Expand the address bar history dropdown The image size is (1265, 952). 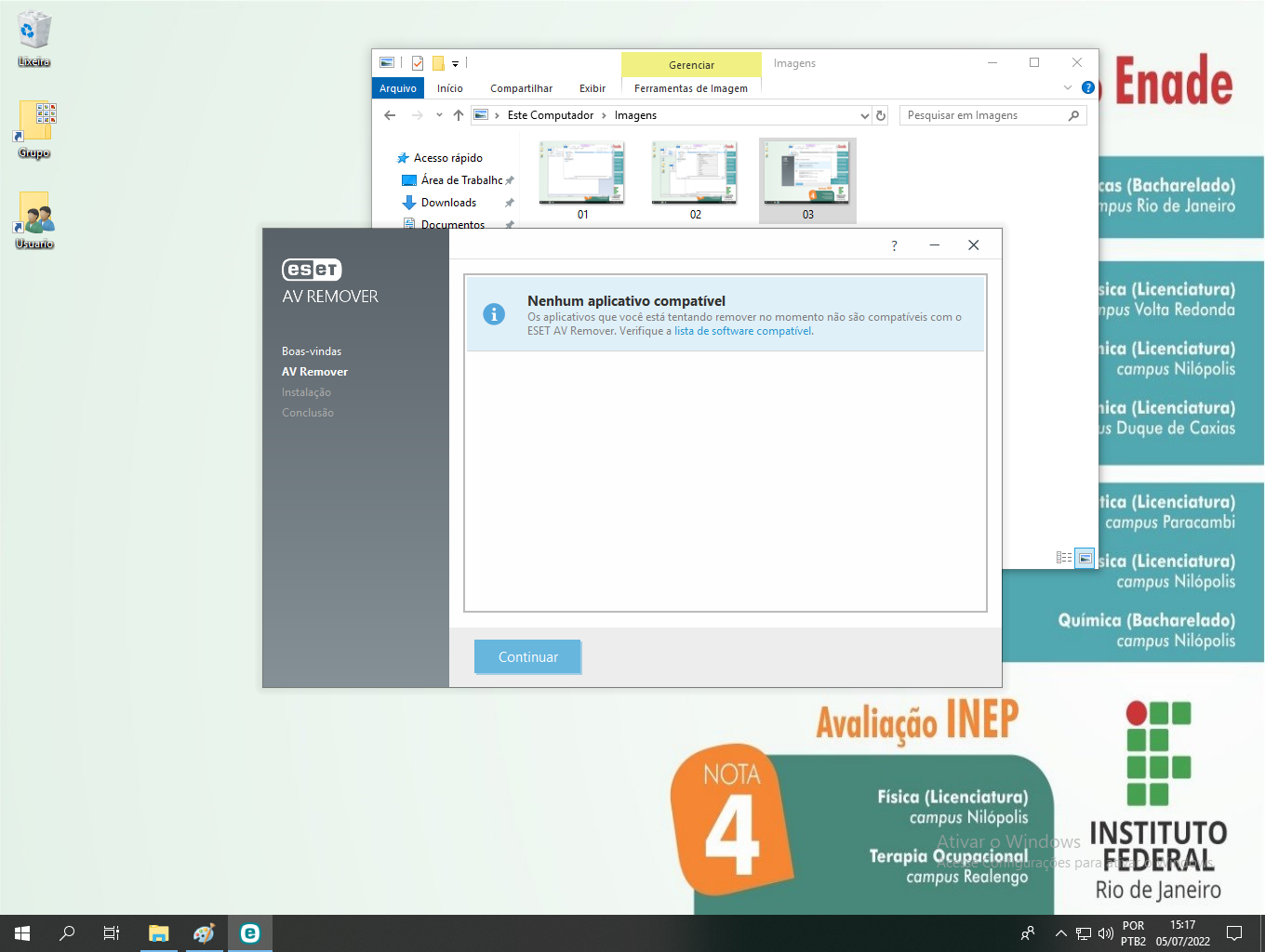coord(864,115)
